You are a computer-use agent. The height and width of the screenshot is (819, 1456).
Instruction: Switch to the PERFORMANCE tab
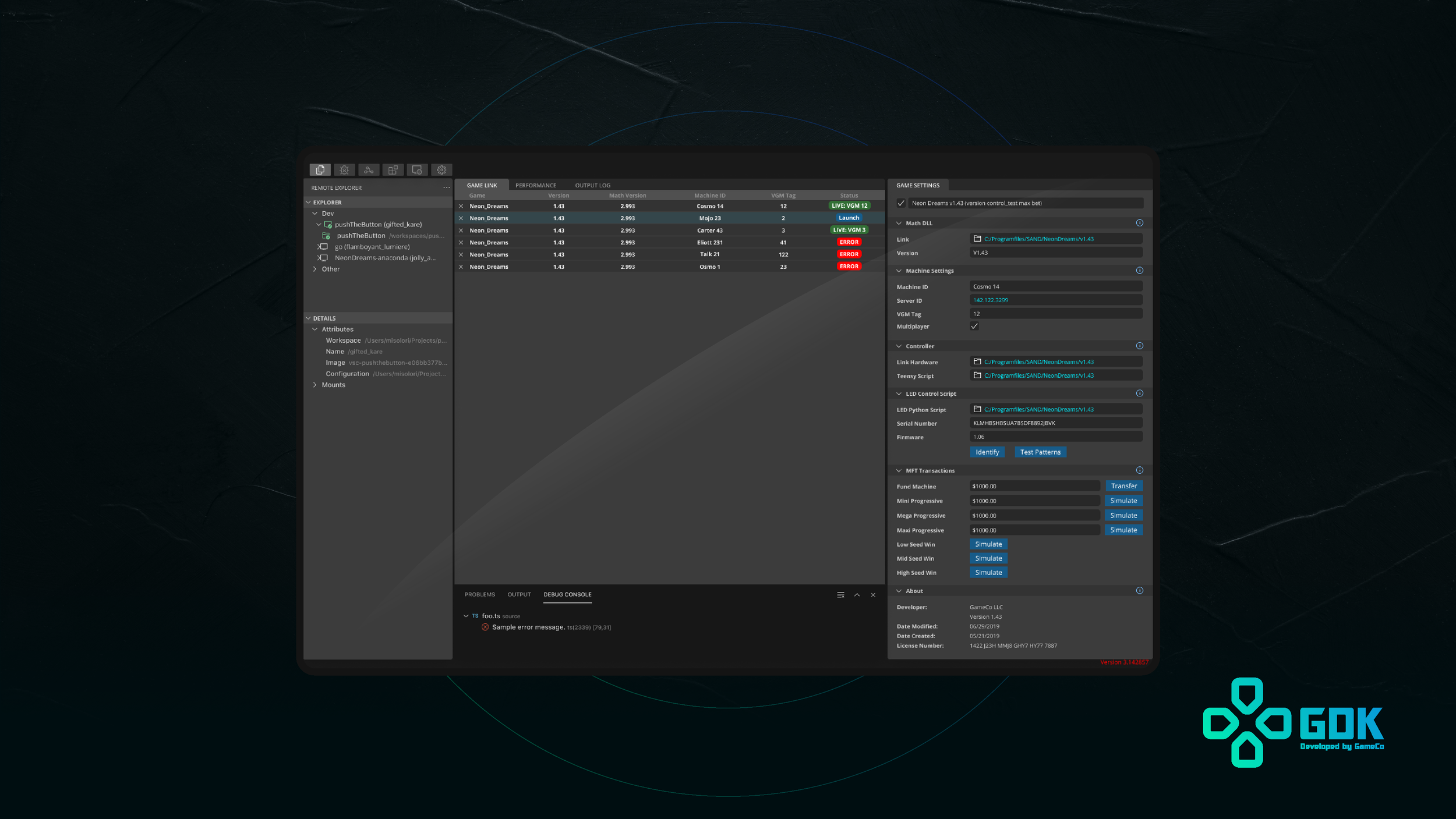tap(536, 185)
